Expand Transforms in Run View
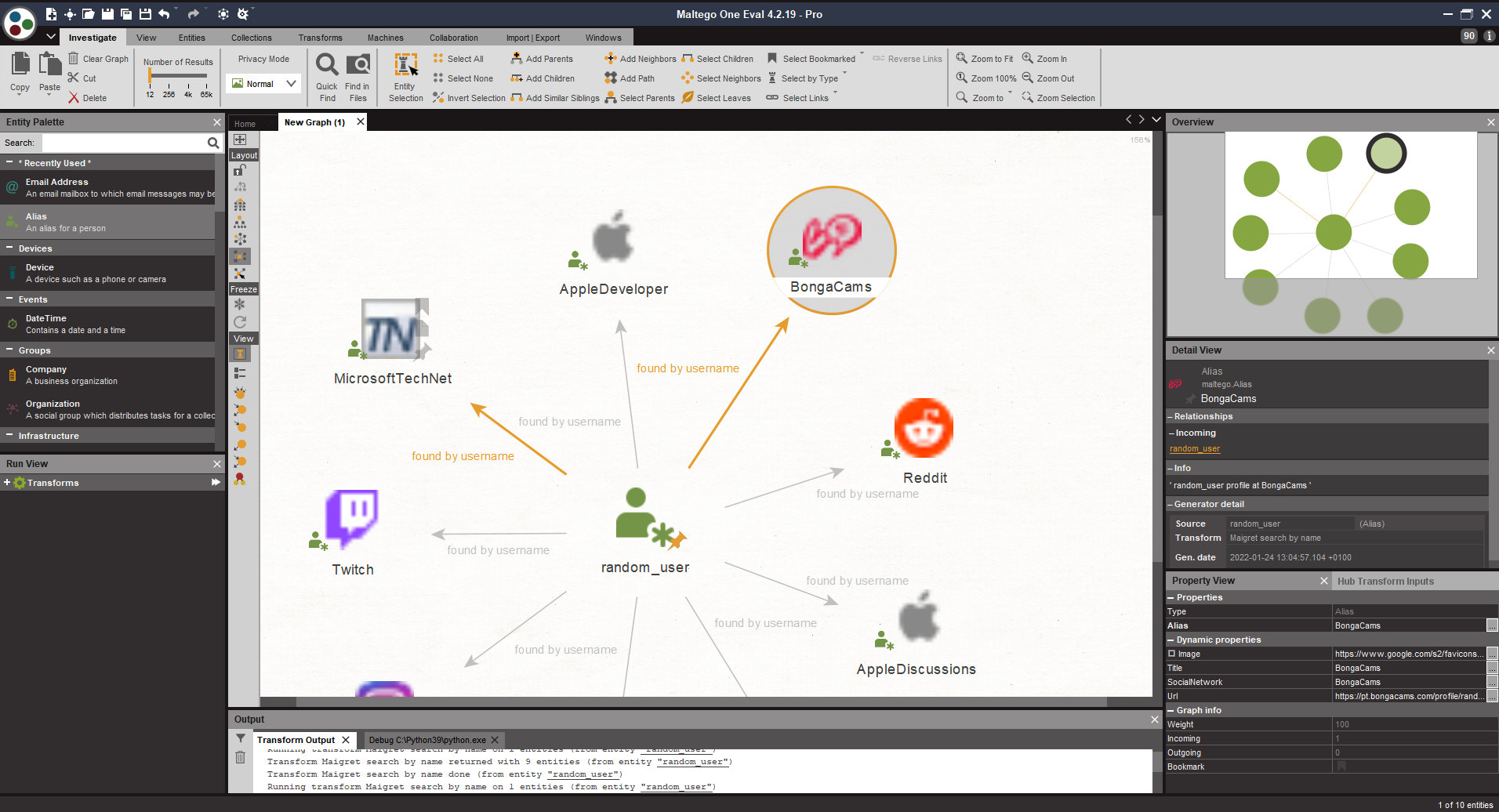 click(7, 483)
